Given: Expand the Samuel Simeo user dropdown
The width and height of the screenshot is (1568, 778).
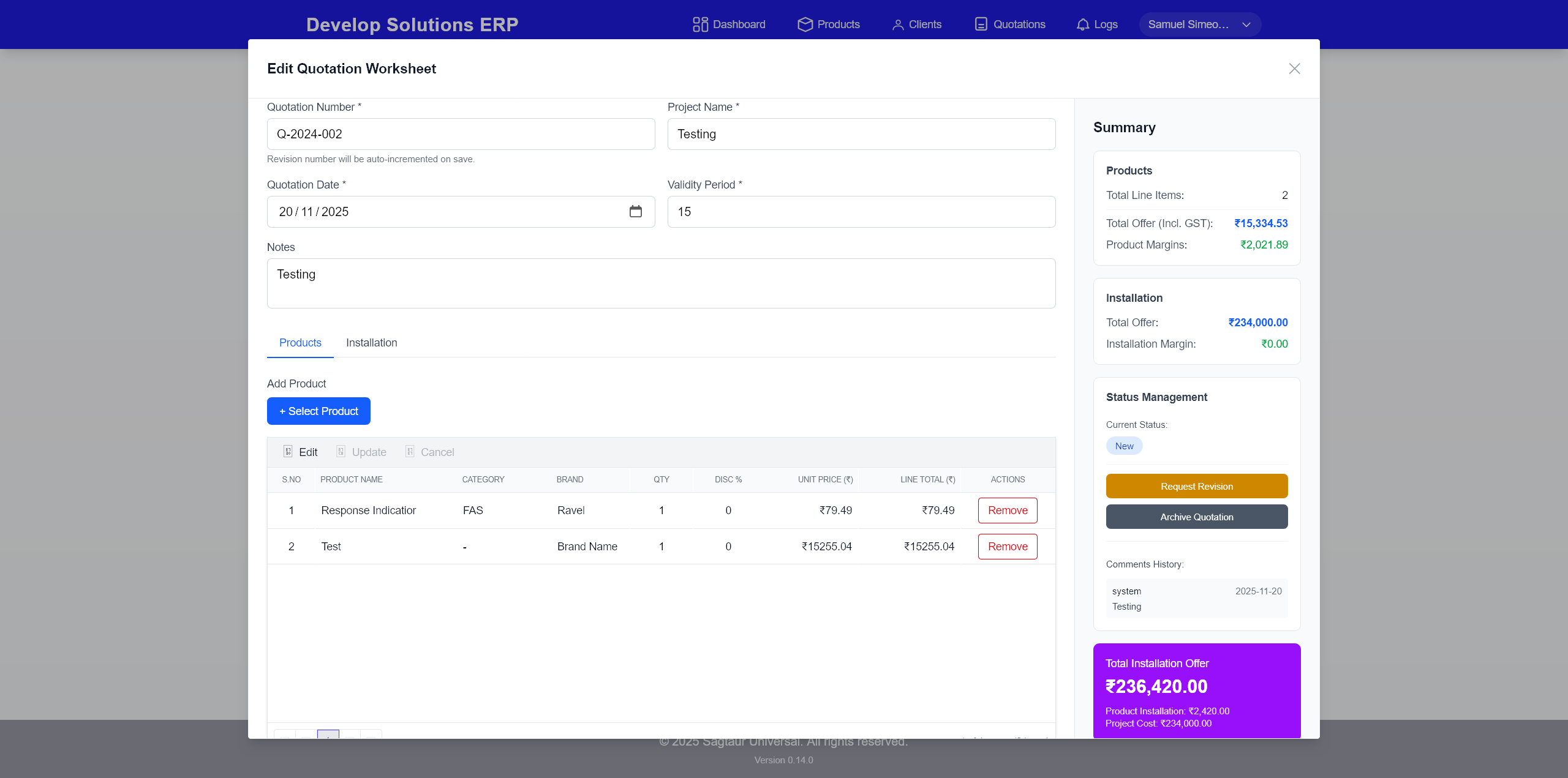Looking at the screenshot, I should [1199, 24].
